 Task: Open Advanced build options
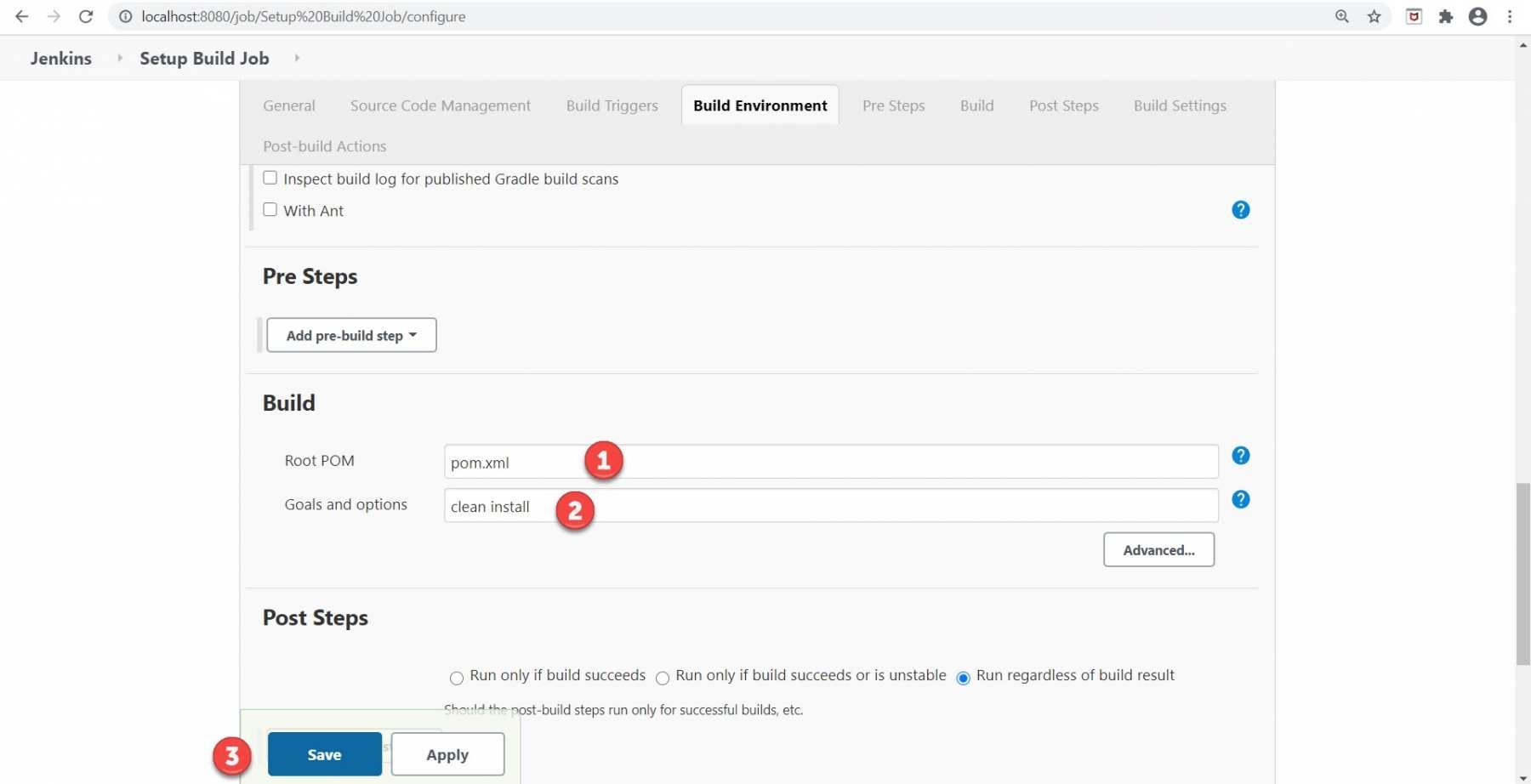pos(1158,549)
